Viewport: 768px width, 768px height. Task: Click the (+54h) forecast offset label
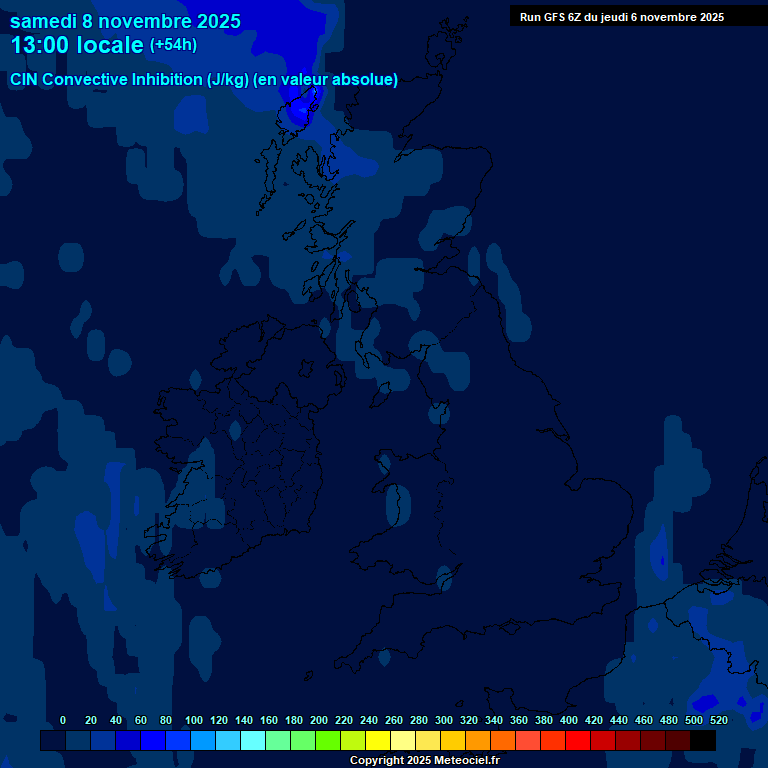point(173,45)
